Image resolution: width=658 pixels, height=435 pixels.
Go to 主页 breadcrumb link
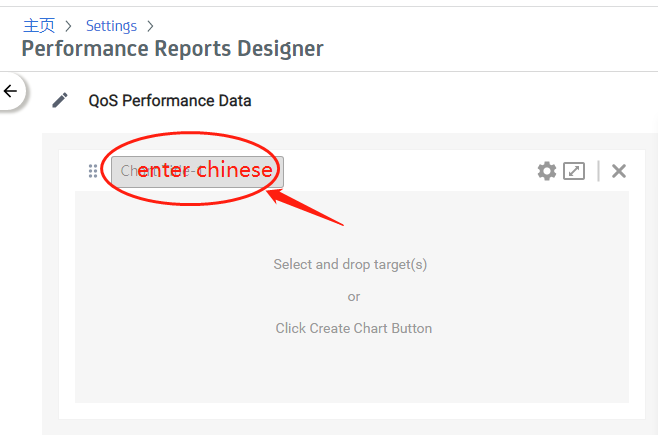[39, 26]
